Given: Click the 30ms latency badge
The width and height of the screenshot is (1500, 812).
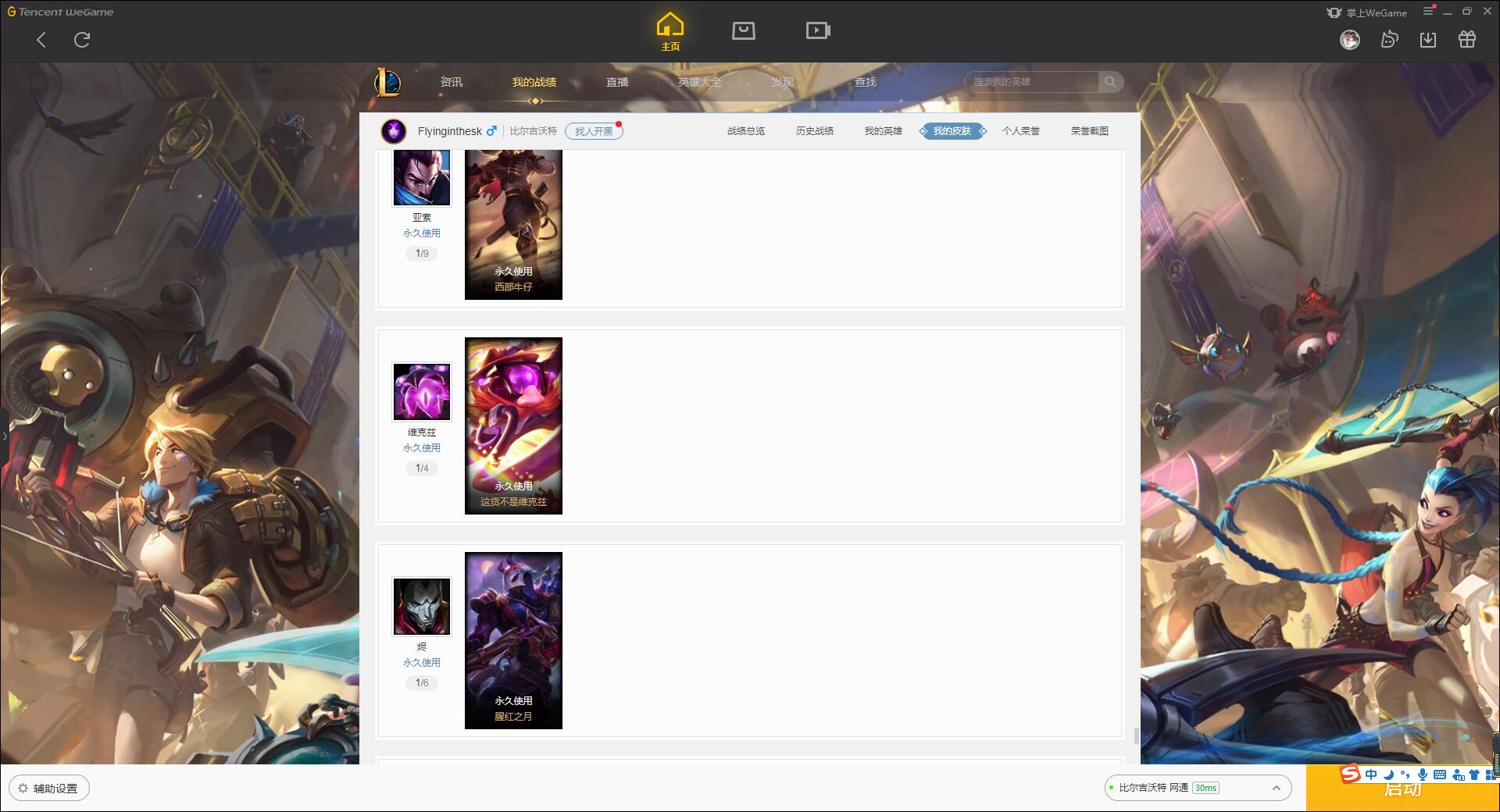Looking at the screenshot, I should [x=1206, y=788].
